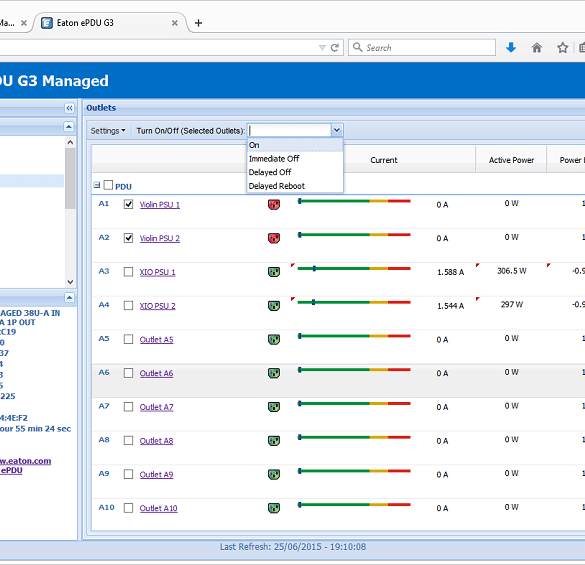Tick the Outlet A9 checkbox
Viewport: 585px width, 565px height.
[128, 474]
